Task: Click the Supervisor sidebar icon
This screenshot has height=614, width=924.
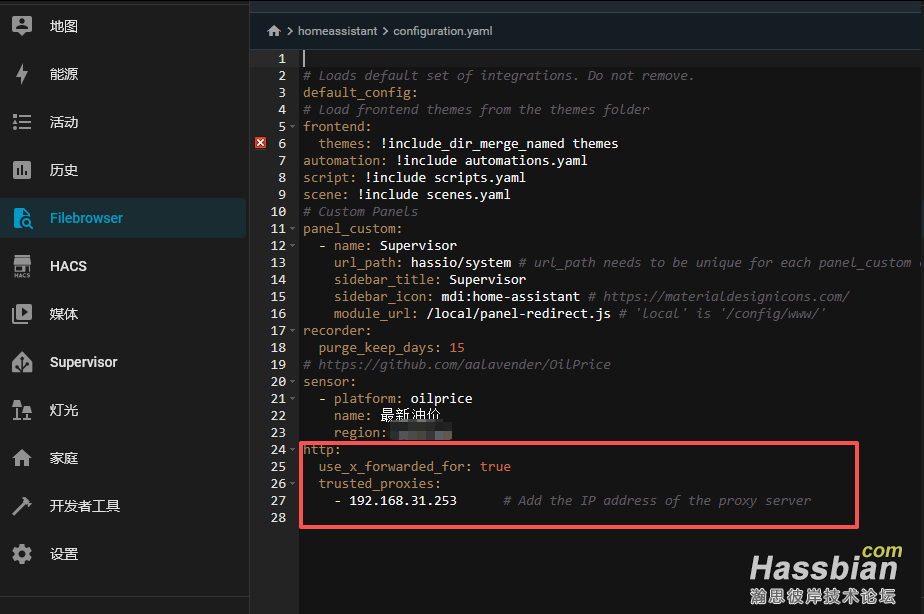Action: tap(22, 362)
